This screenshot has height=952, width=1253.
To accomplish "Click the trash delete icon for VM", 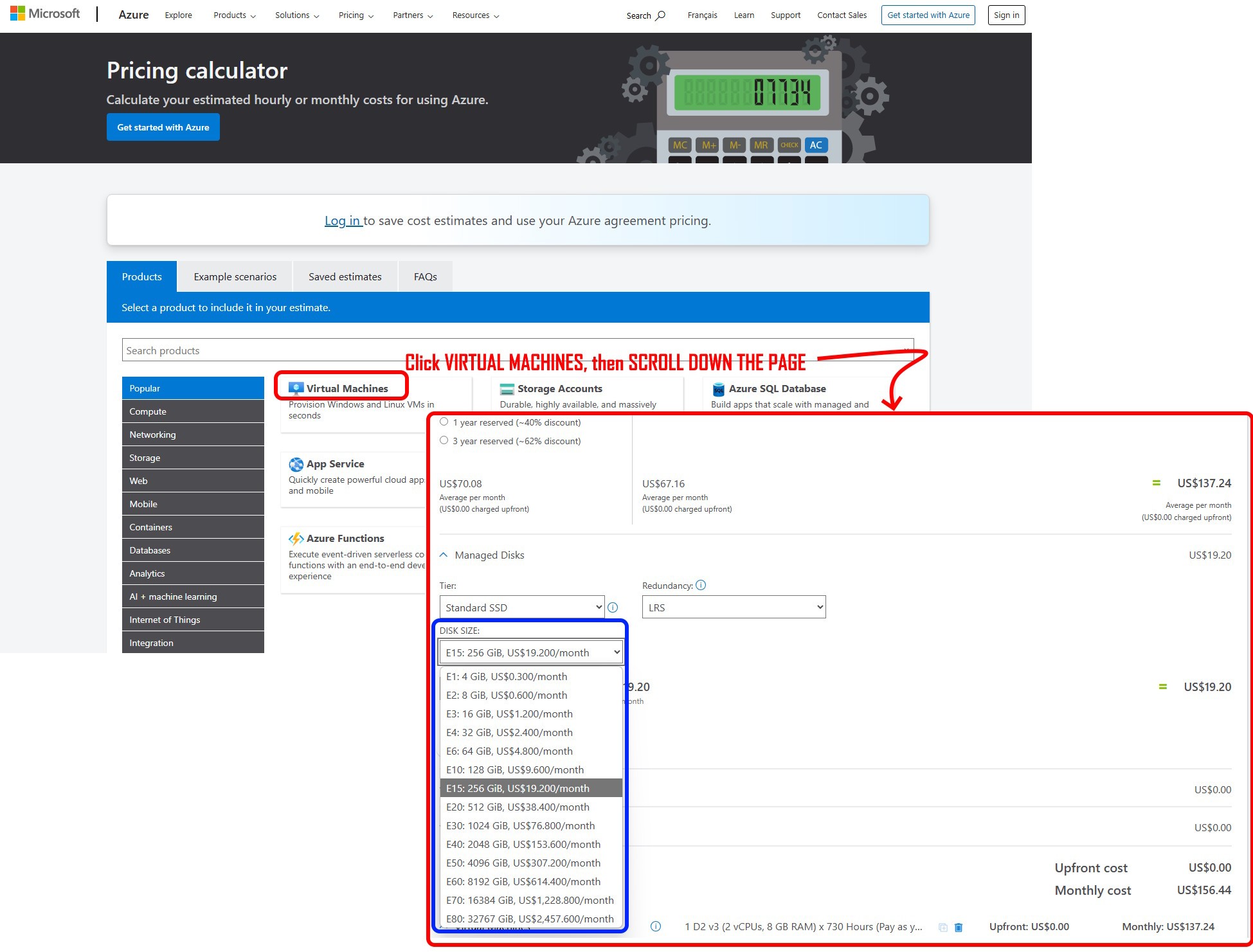I will (x=958, y=927).
